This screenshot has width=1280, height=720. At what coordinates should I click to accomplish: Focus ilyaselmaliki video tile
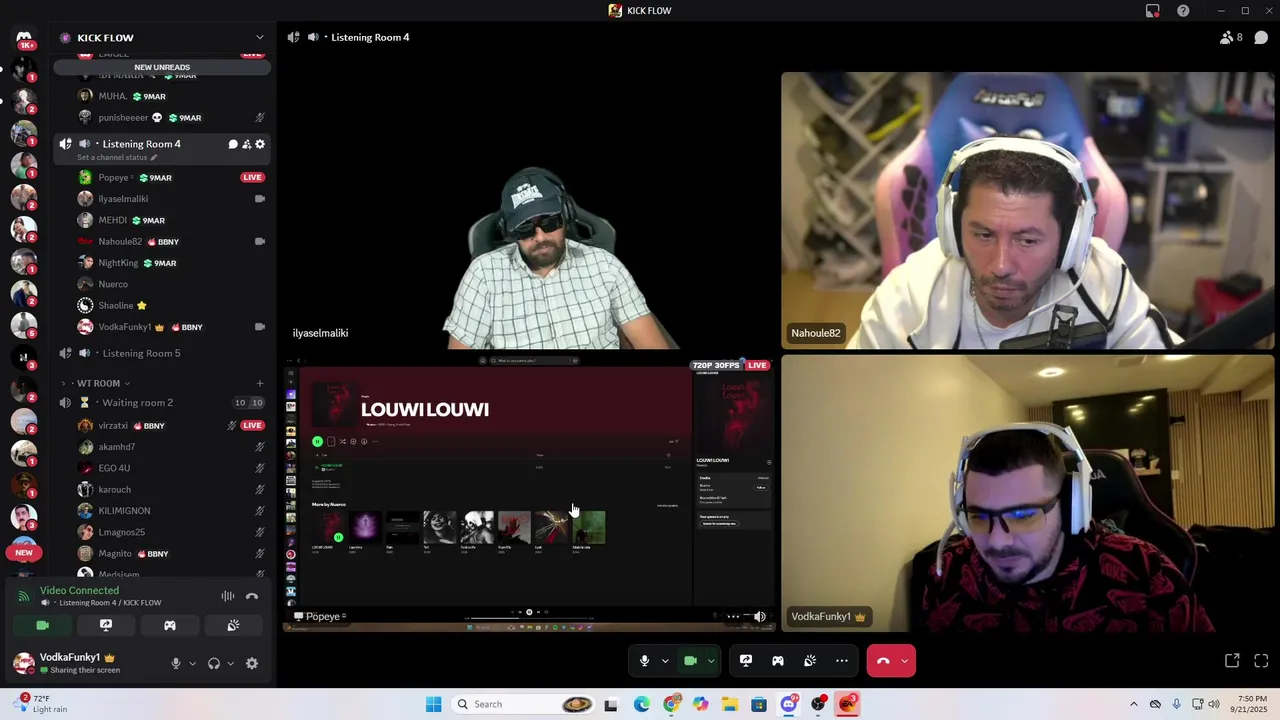pyautogui.click(x=530, y=210)
